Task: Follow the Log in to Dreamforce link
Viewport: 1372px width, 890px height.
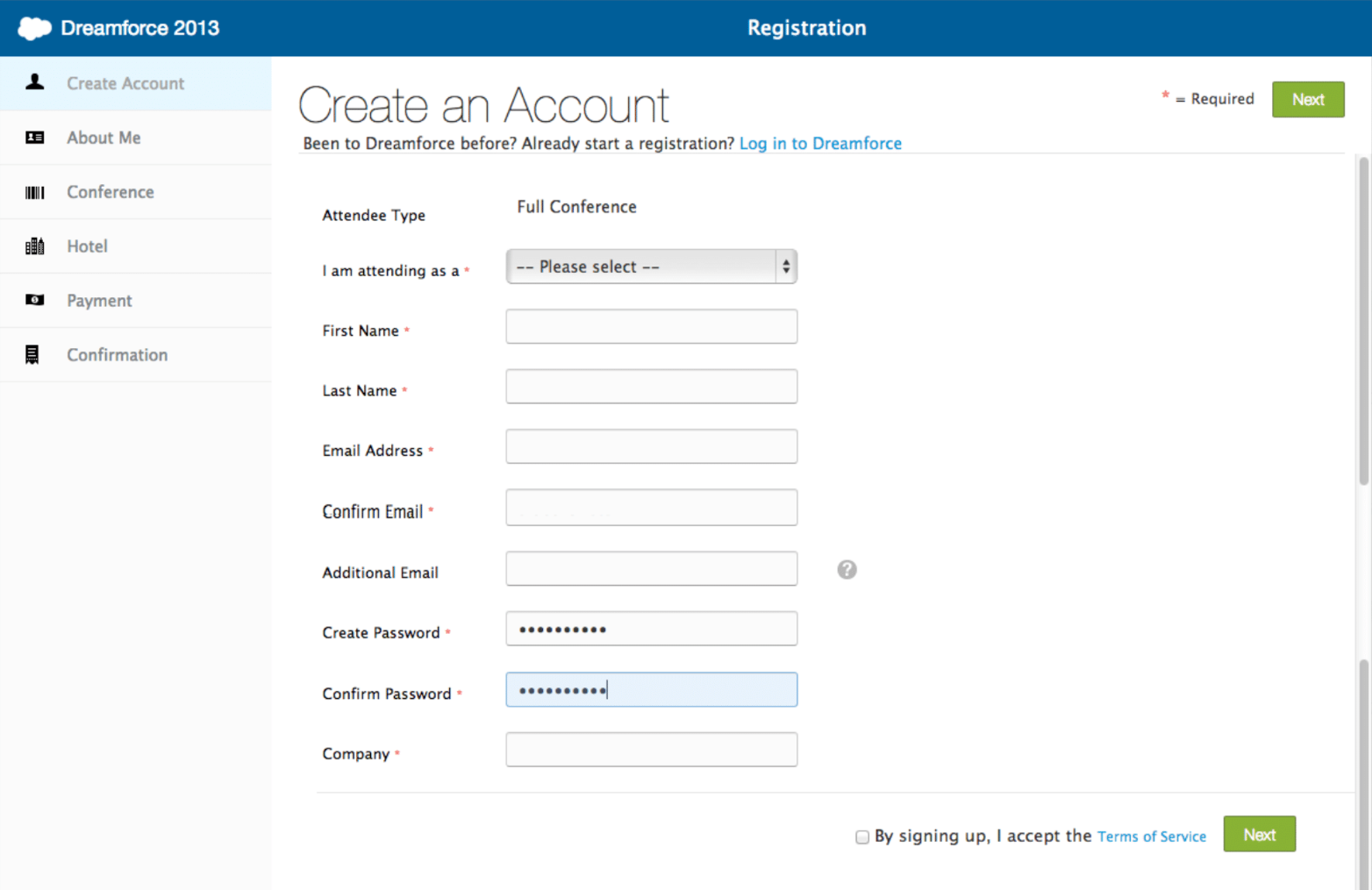Action: 820,143
